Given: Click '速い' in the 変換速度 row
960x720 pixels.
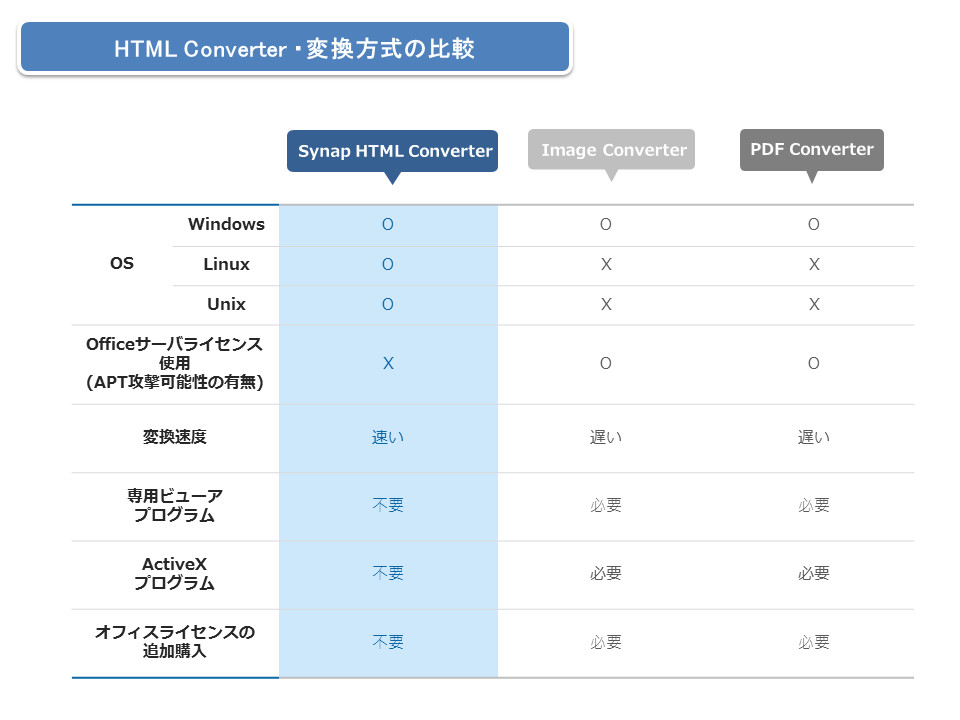Looking at the screenshot, I should click(x=388, y=437).
